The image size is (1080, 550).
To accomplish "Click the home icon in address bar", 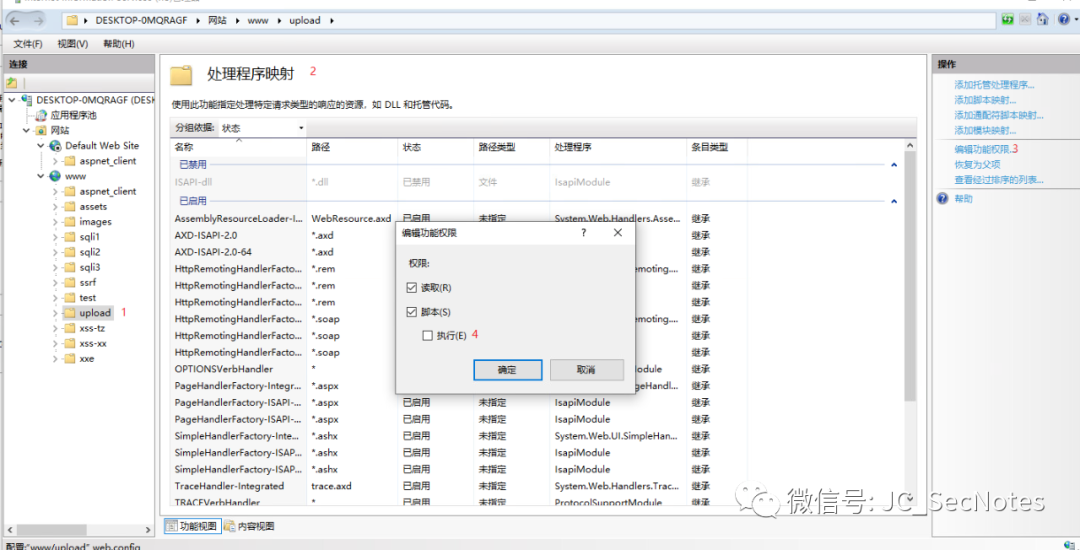I will click(1043, 19).
